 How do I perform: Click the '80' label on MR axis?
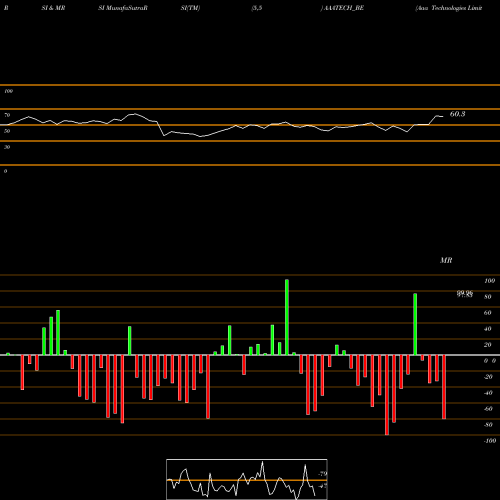click(488, 297)
